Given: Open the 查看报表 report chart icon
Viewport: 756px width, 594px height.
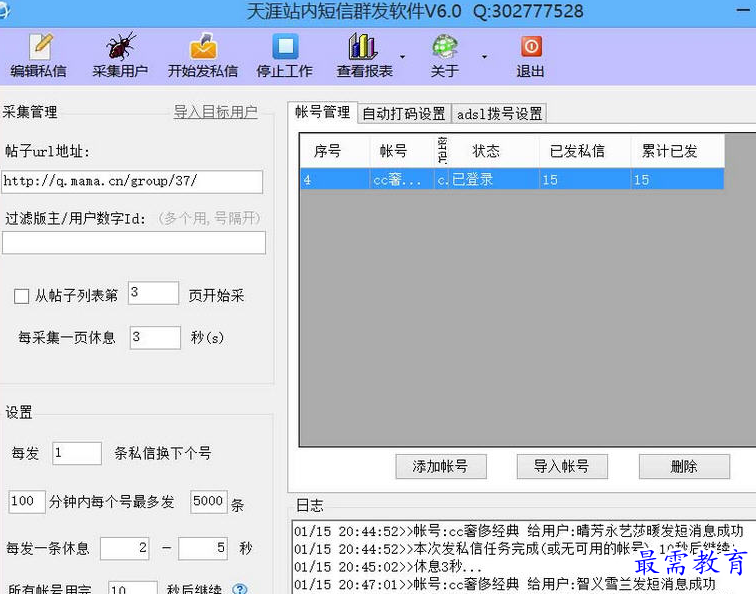Looking at the screenshot, I should pos(363,46).
